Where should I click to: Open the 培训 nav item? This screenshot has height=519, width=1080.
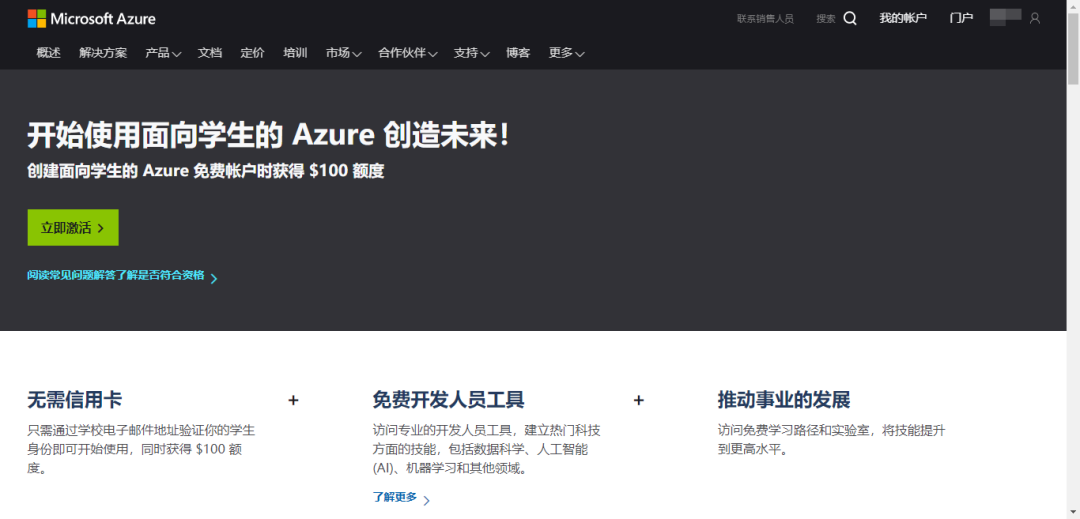tap(295, 53)
